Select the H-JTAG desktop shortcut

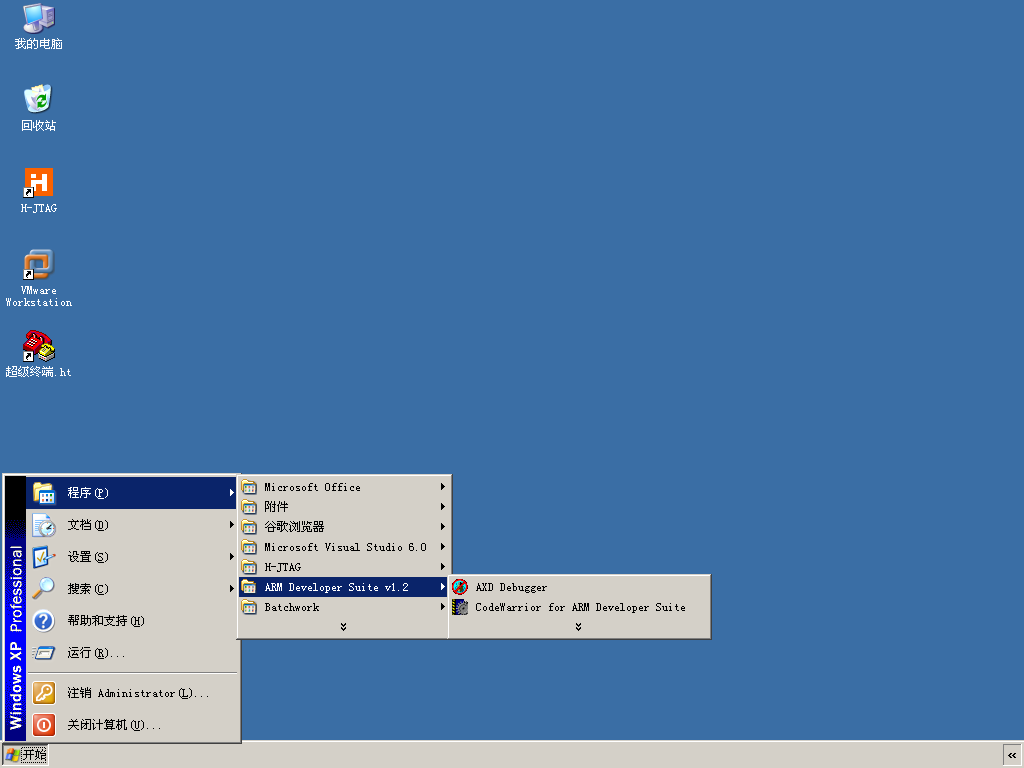39,191
